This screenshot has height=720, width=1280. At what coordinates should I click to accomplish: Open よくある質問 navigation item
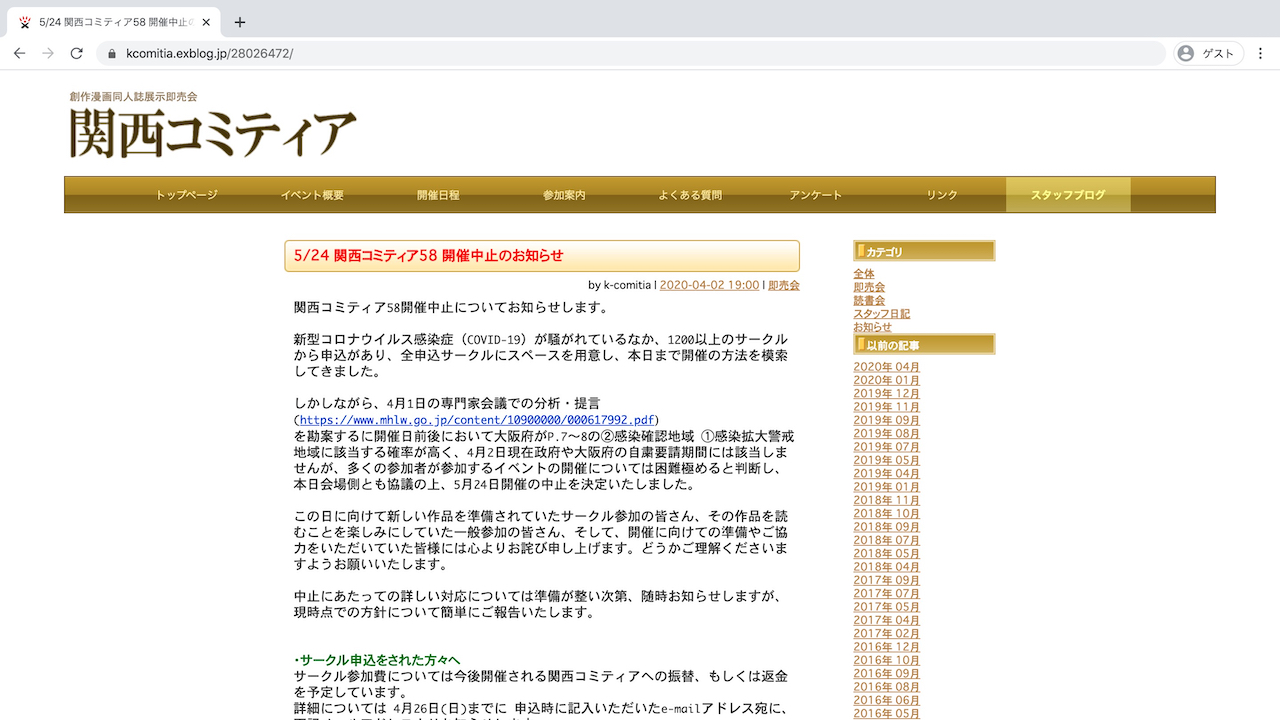tap(690, 195)
